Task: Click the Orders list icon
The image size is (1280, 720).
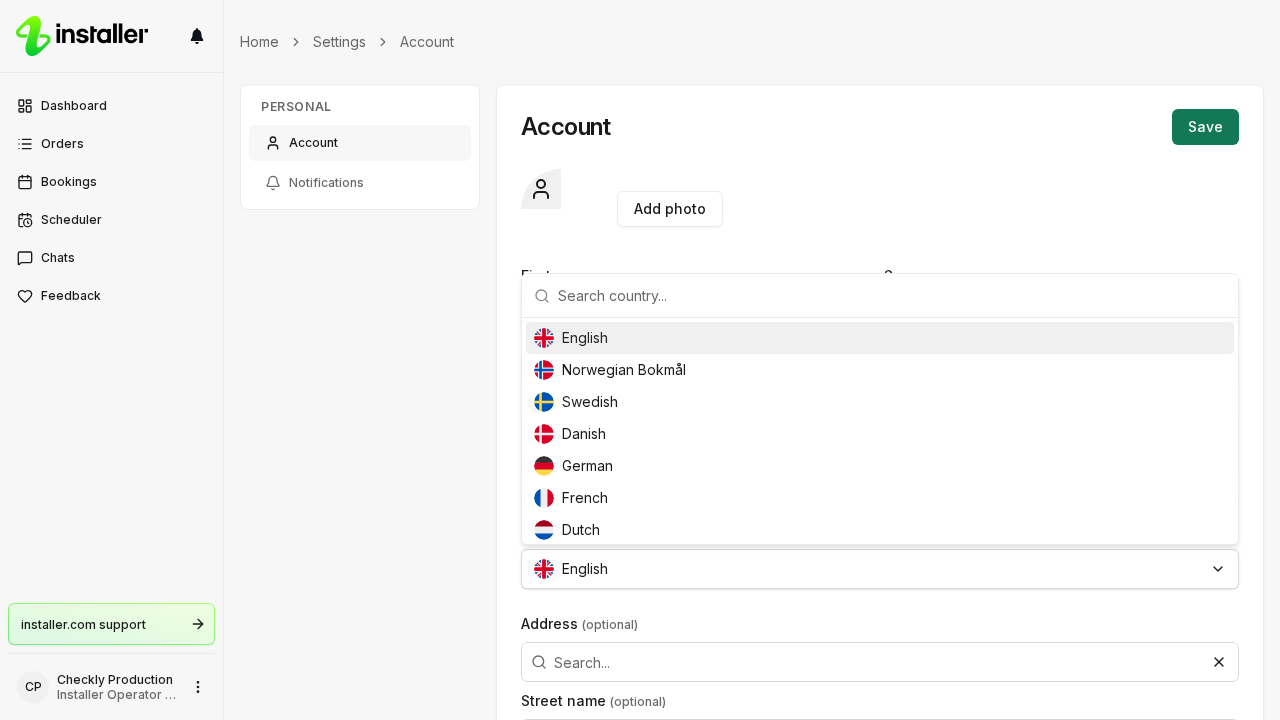Action: click(25, 144)
